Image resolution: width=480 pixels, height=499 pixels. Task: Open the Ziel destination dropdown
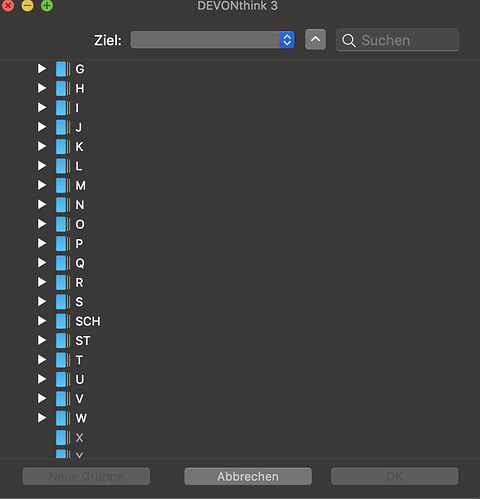(212, 40)
